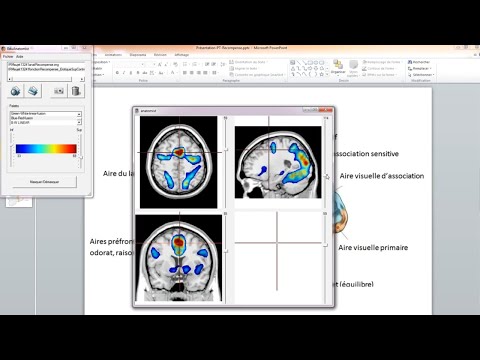480x360 pixels.
Task: Select the B-W LINEAR palette entry
Action: 44,122
